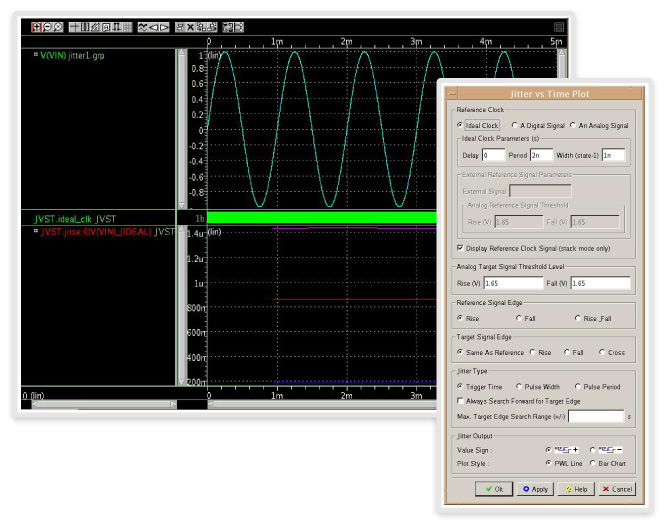Disable Display Reference Clock Signal checkbox
The image size is (664, 523).
tap(460, 247)
